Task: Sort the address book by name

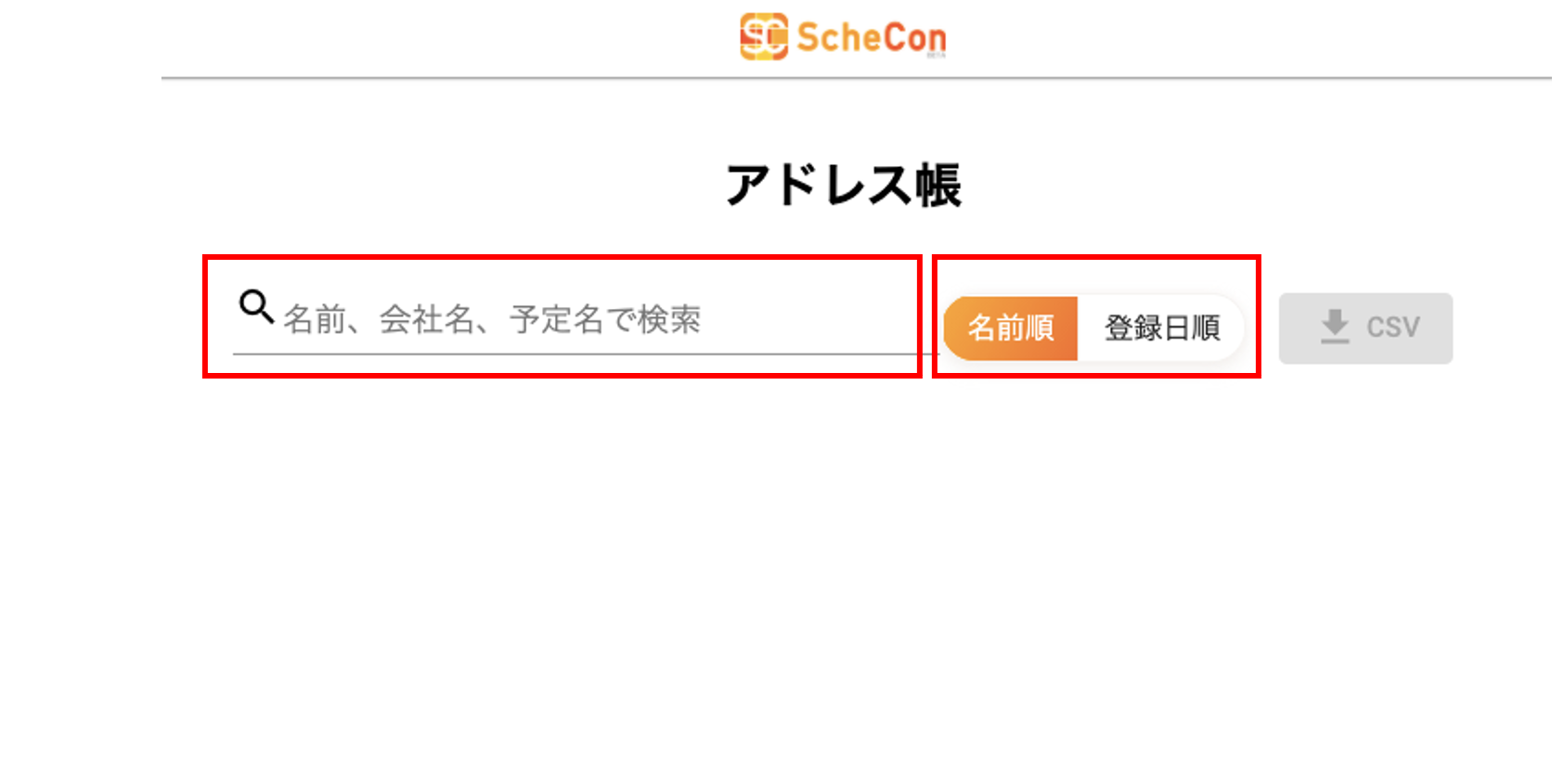Action: (1011, 328)
